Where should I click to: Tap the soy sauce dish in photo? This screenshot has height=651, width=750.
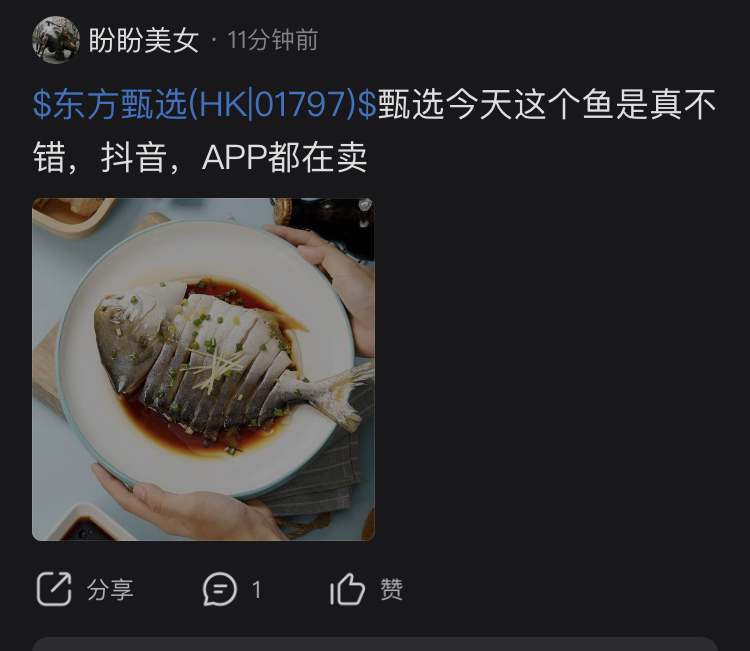pyautogui.click(x=88, y=525)
